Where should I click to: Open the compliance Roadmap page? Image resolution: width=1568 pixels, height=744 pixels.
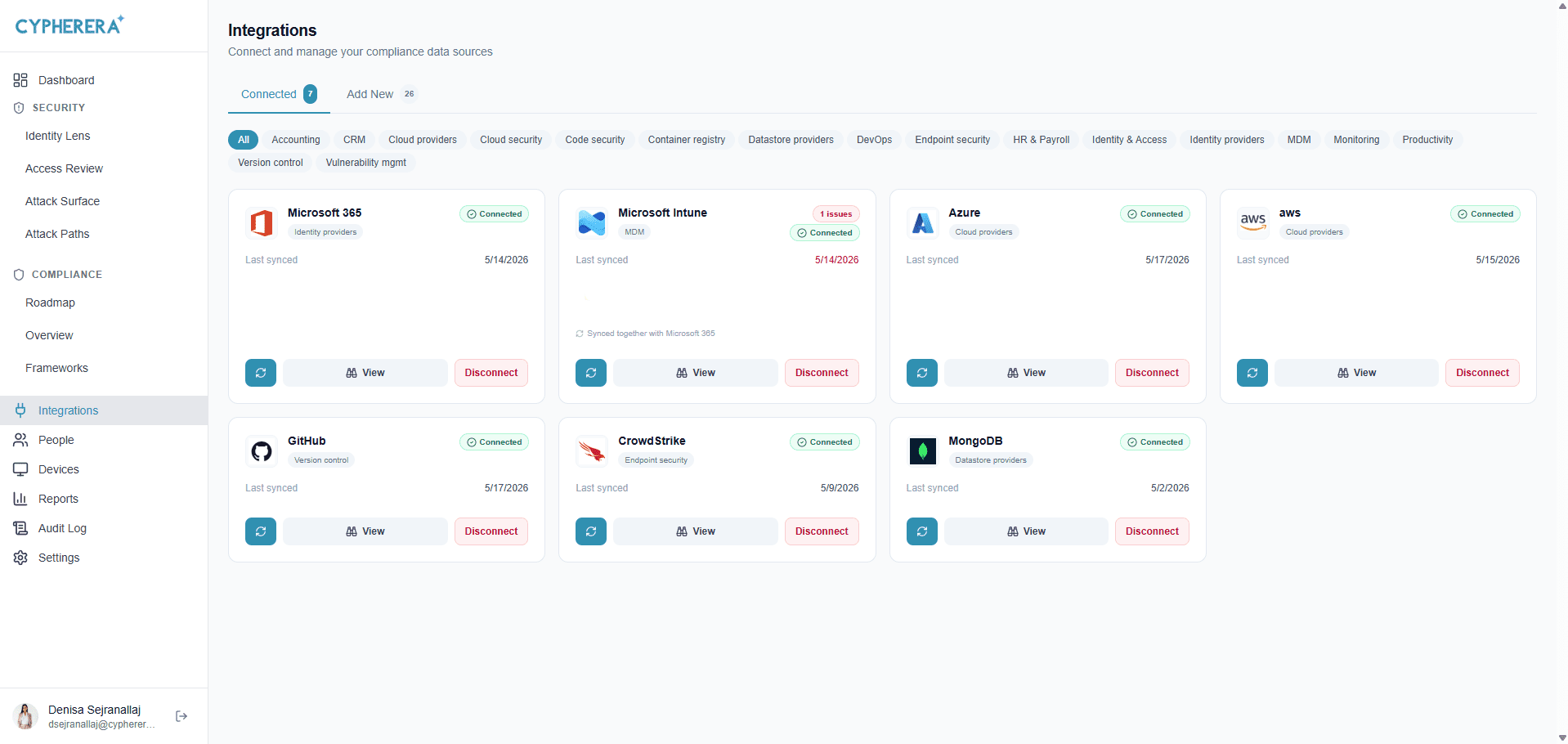(51, 303)
